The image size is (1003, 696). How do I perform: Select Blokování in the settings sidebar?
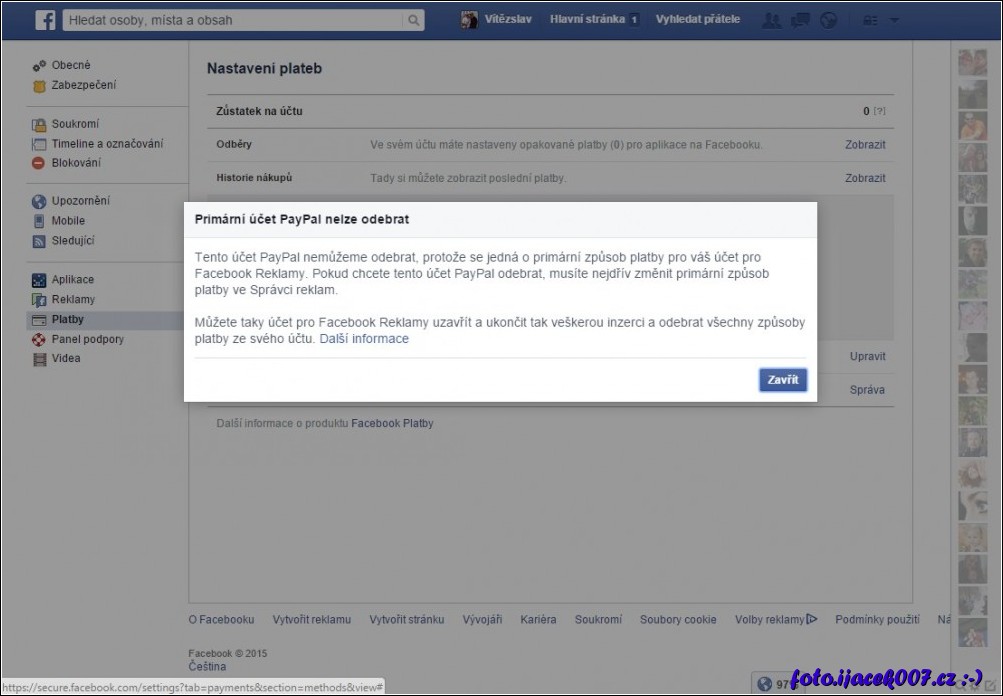pos(76,163)
